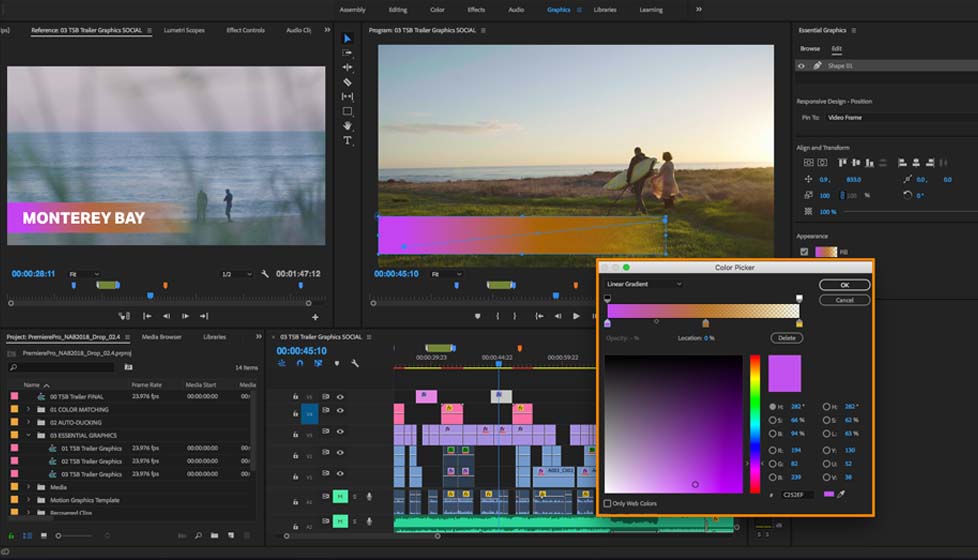Switch to Browse tab in Essential Graphics
Image resolution: width=978 pixels, height=560 pixels.
coord(810,49)
